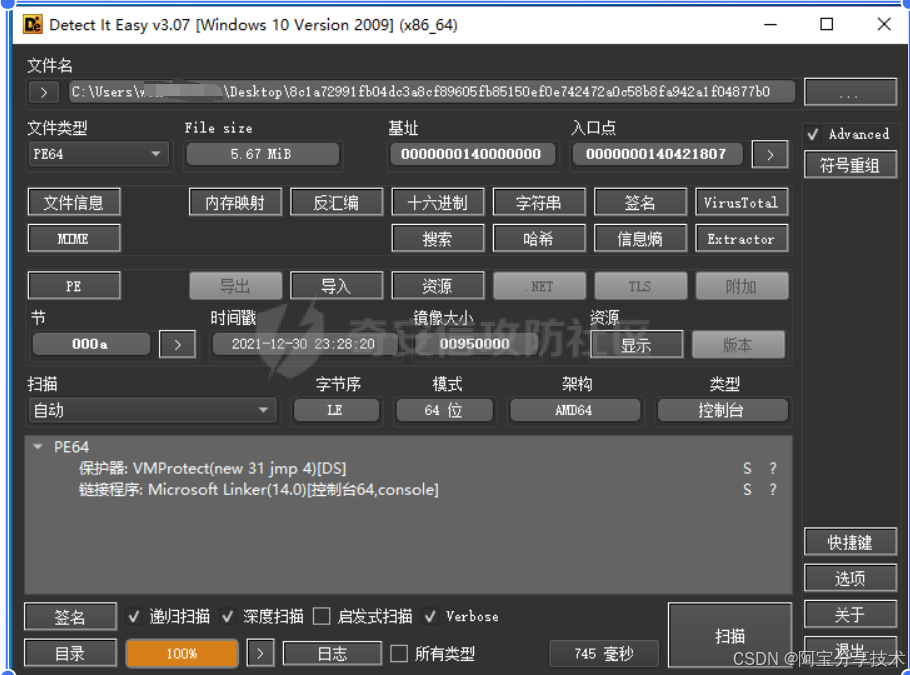Click the MIME button

point(74,239)
